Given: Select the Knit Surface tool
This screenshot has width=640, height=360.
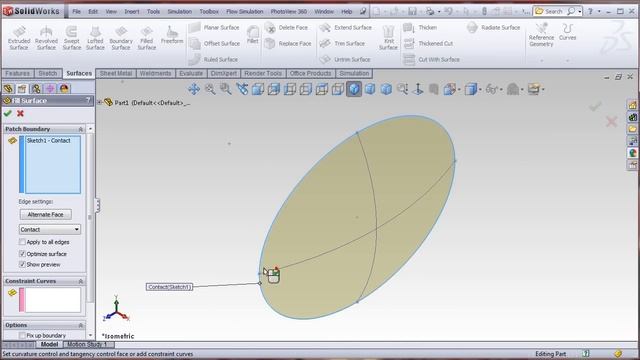Looking at the screenshot, I should (x=388, y=38).
